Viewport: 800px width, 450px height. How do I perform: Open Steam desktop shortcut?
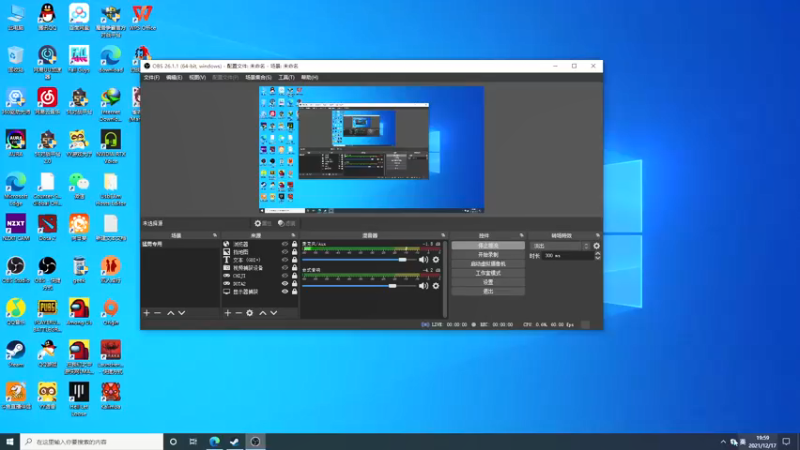16,354
